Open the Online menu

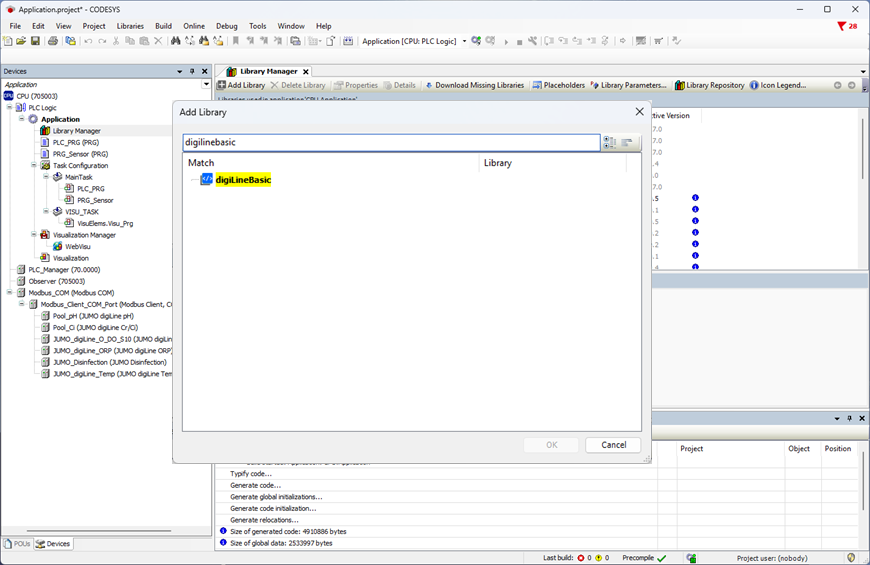coord(194,26)
